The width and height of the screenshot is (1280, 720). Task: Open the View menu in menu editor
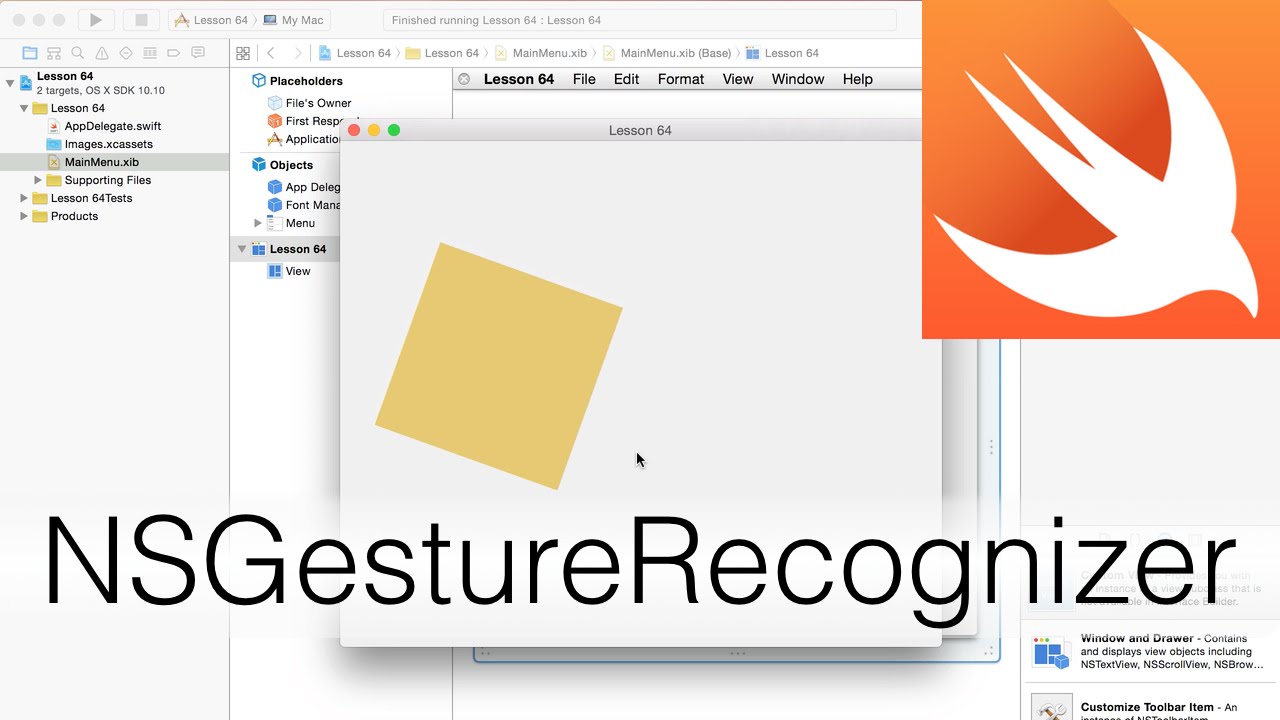coord(738,79)
